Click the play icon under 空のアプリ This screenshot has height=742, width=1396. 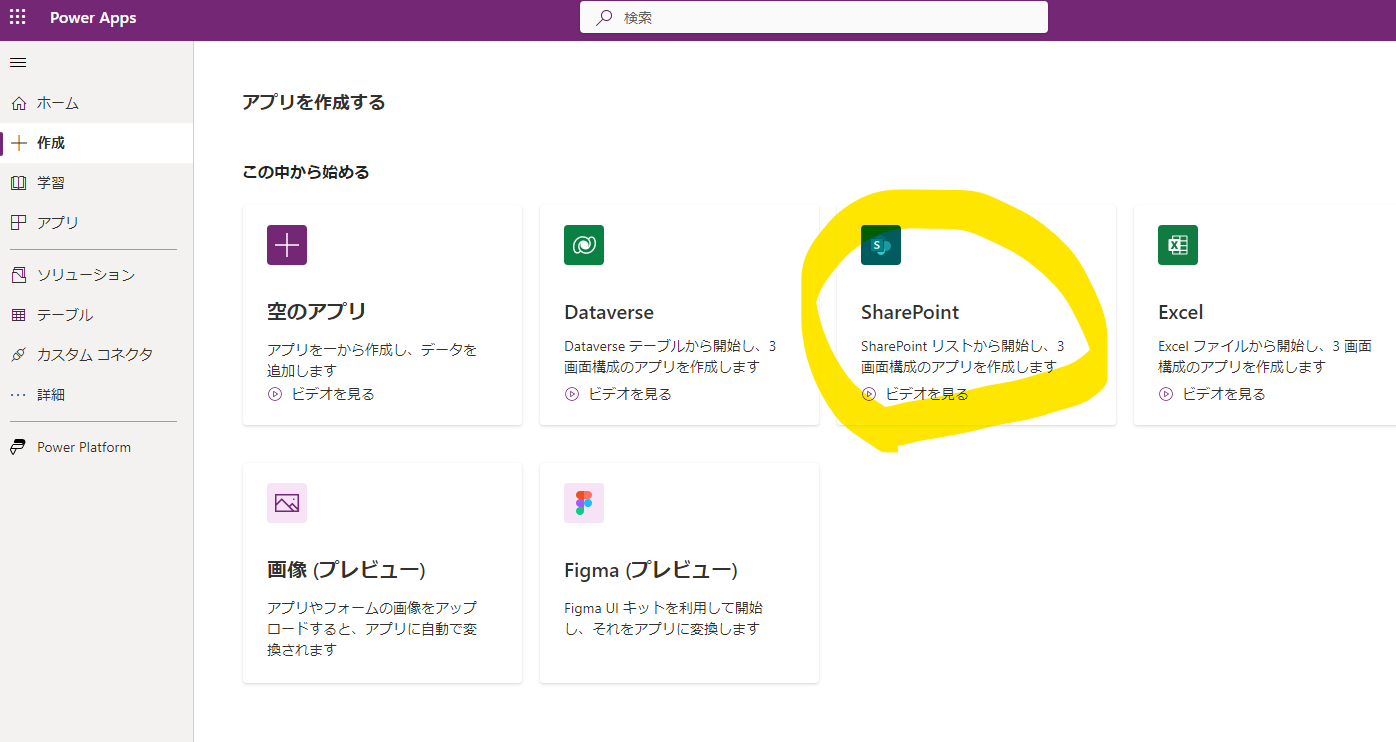[275, 394]
